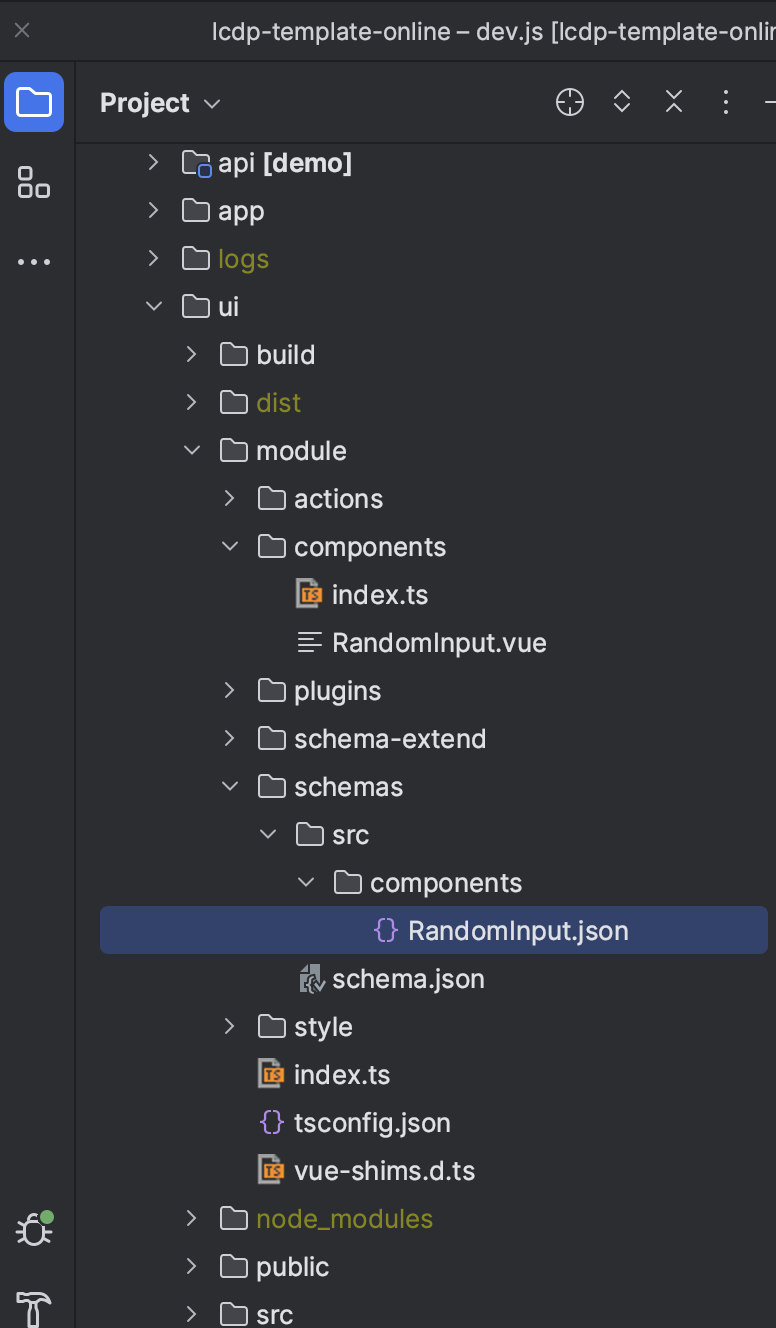Image resolution: width=776 pixels, height=1328 pixels.
Task: Open the Debug tool window
Action: click(x=34, y=1228)
